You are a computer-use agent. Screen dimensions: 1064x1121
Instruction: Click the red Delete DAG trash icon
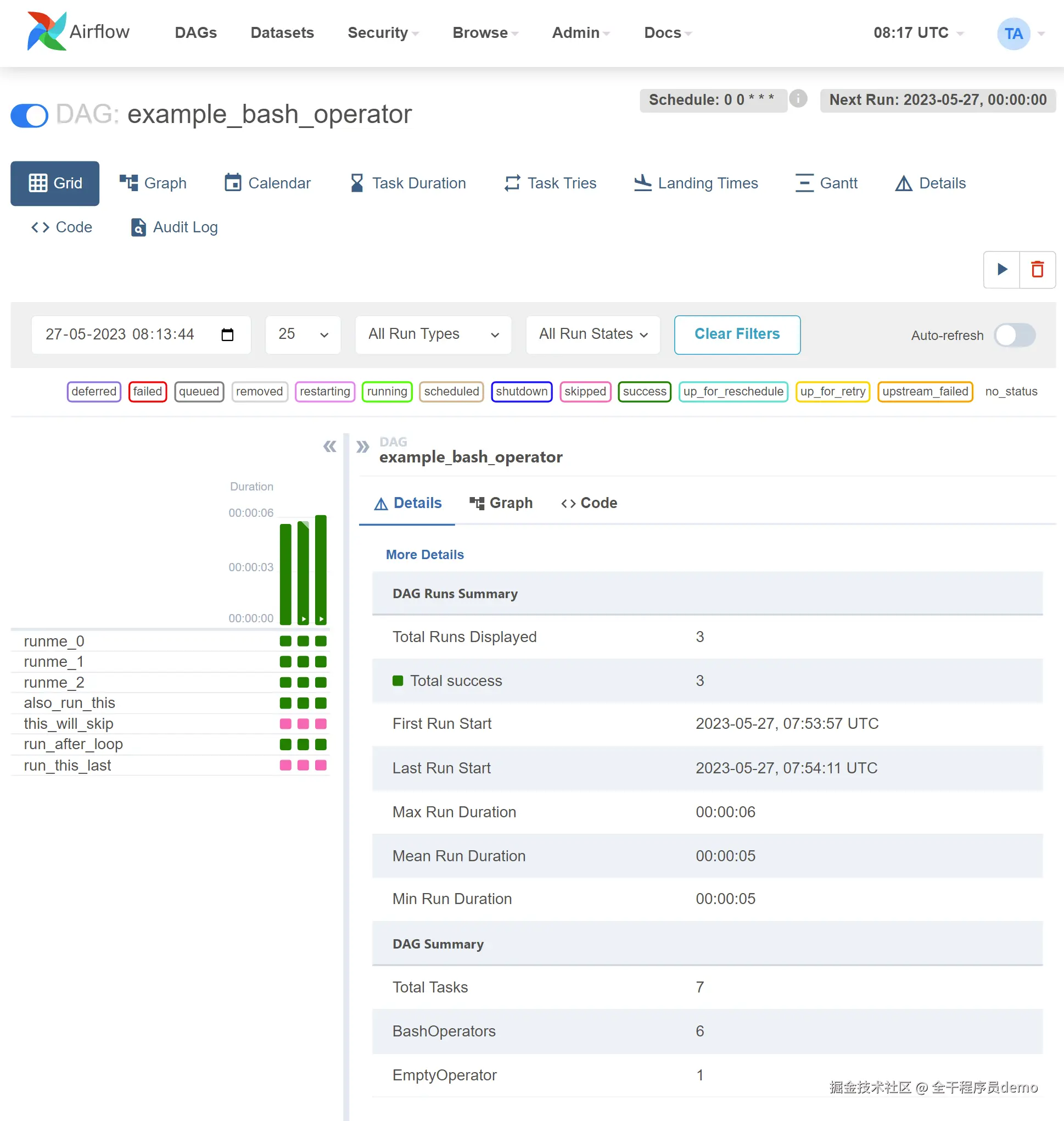(x=1037, y=269)
